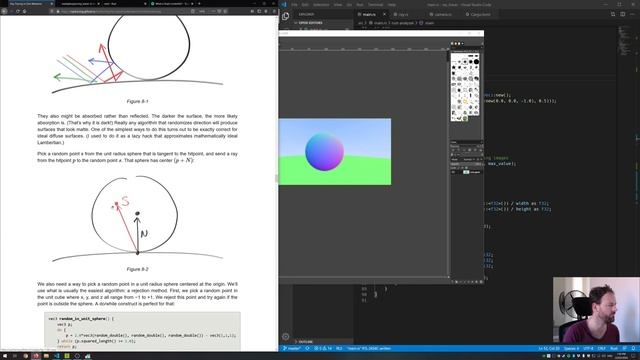640x360 pixels.
Task: Click the Firefox taskbar icon
Action: [x=36, y=356]
